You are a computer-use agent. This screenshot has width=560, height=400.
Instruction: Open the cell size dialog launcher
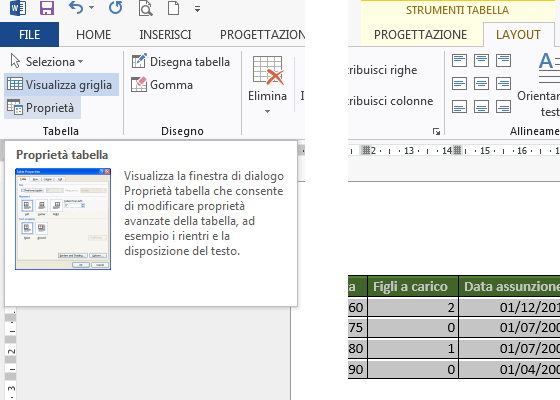coord(436,131)
